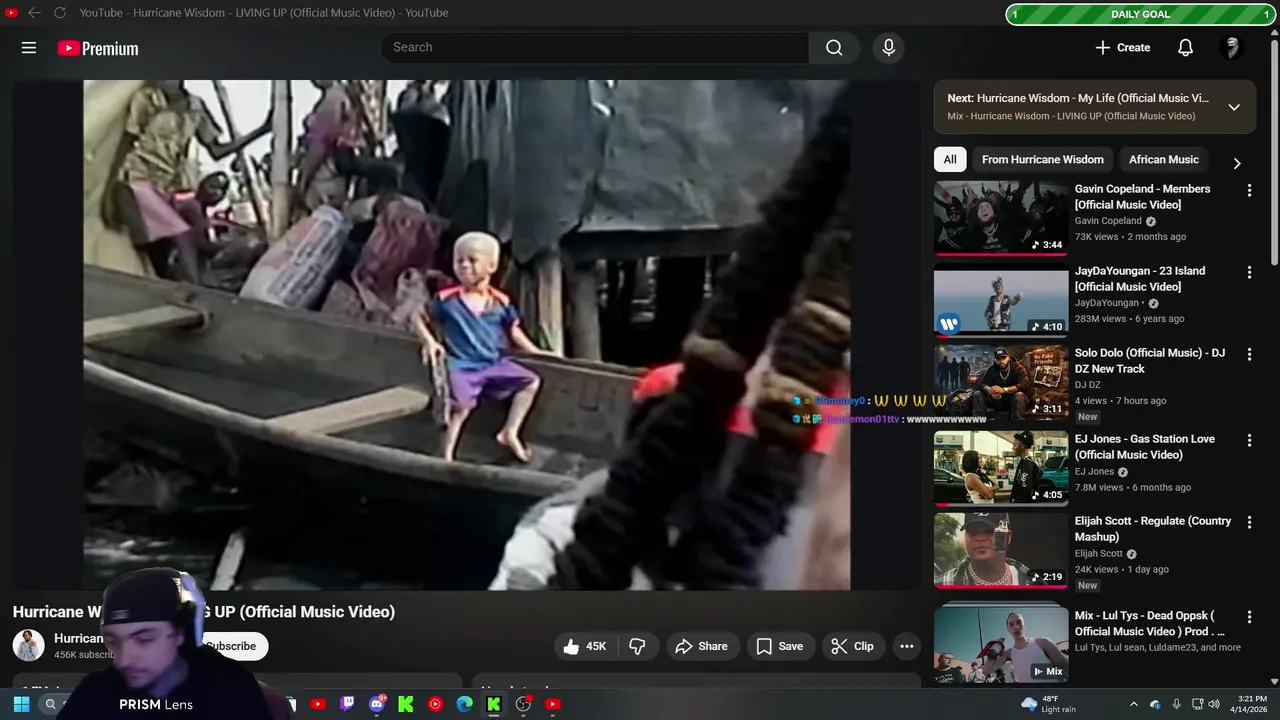This screenshot has width=1280, height=720.
Task: Reload the YouTube page
Action: [x=60, y=12]
